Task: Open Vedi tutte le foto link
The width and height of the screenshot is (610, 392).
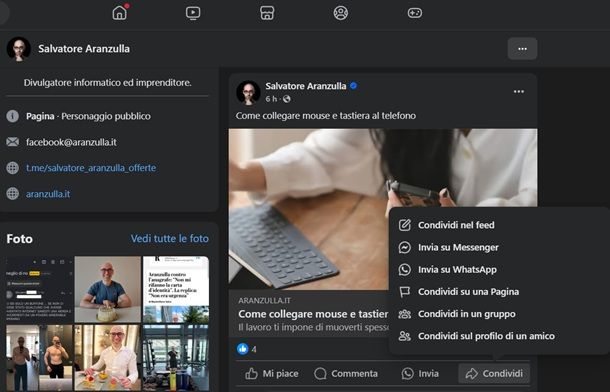Action: 170,238
